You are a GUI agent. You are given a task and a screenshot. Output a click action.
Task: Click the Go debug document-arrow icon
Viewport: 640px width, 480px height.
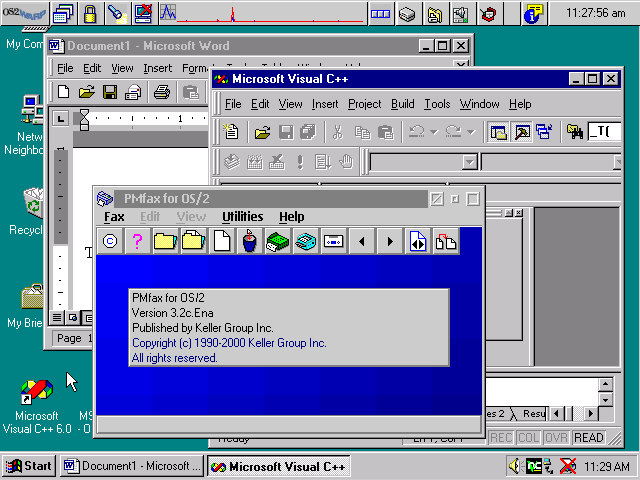323,162
